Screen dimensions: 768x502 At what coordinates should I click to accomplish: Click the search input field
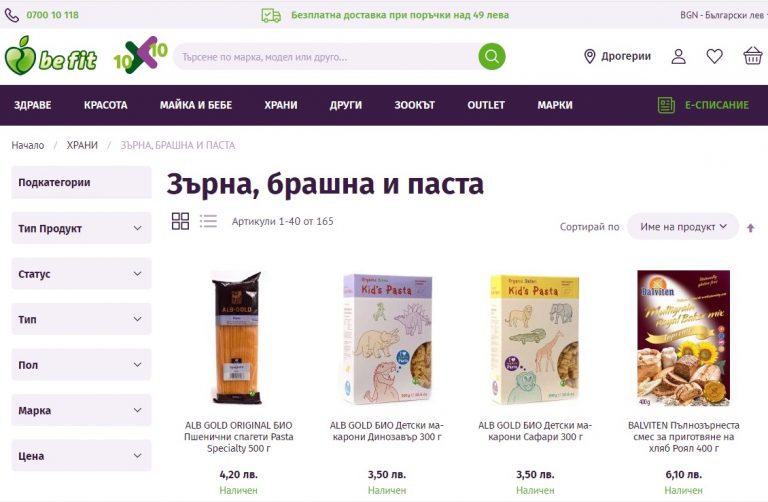326,56
